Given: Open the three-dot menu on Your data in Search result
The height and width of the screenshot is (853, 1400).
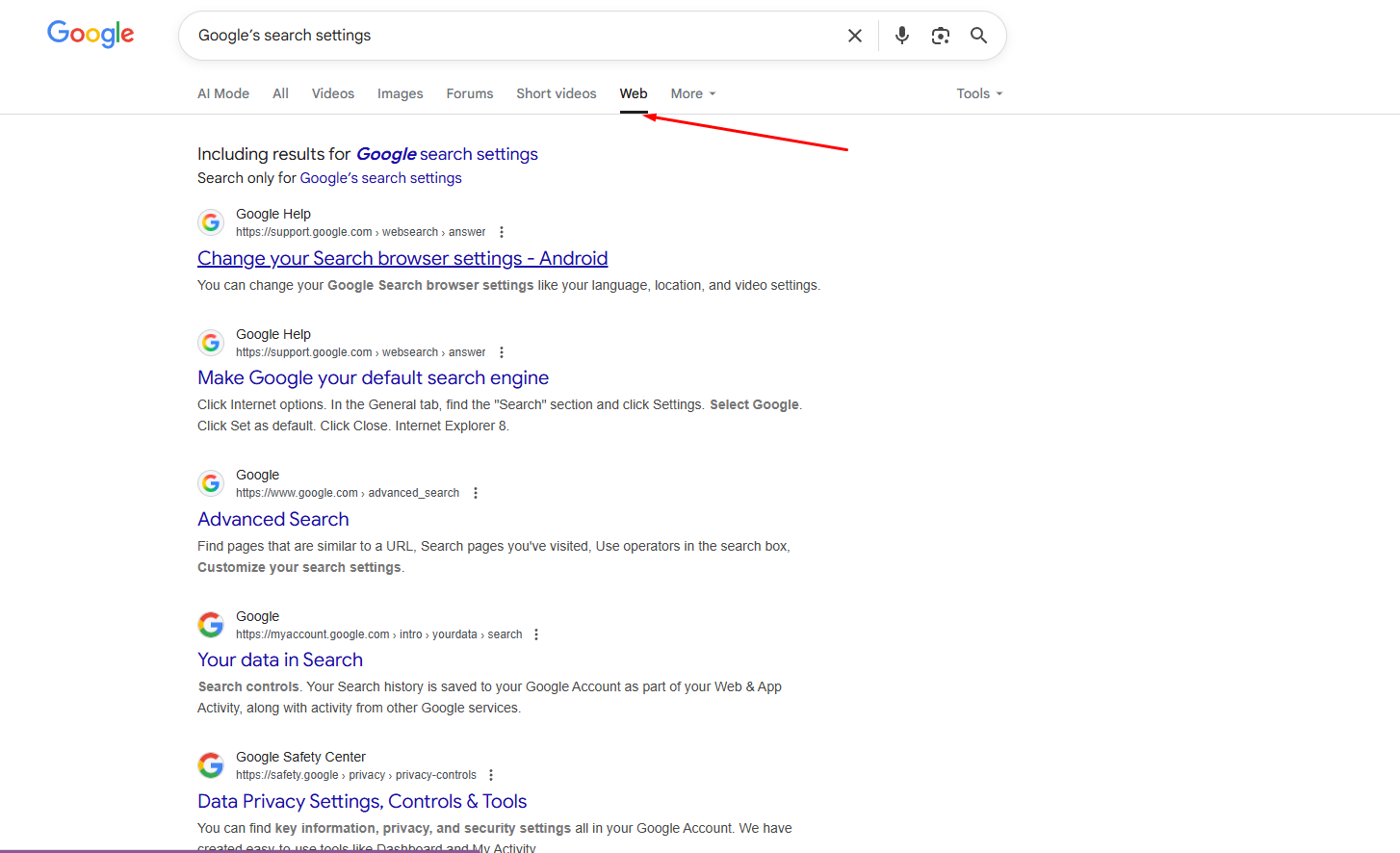Looking at the screenshot, I should pos(536,633).
